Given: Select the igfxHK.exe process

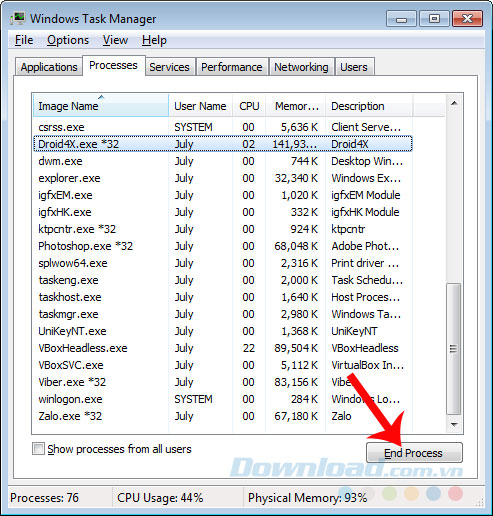Looking at the screenshot, I should click(x=223, y=212).
